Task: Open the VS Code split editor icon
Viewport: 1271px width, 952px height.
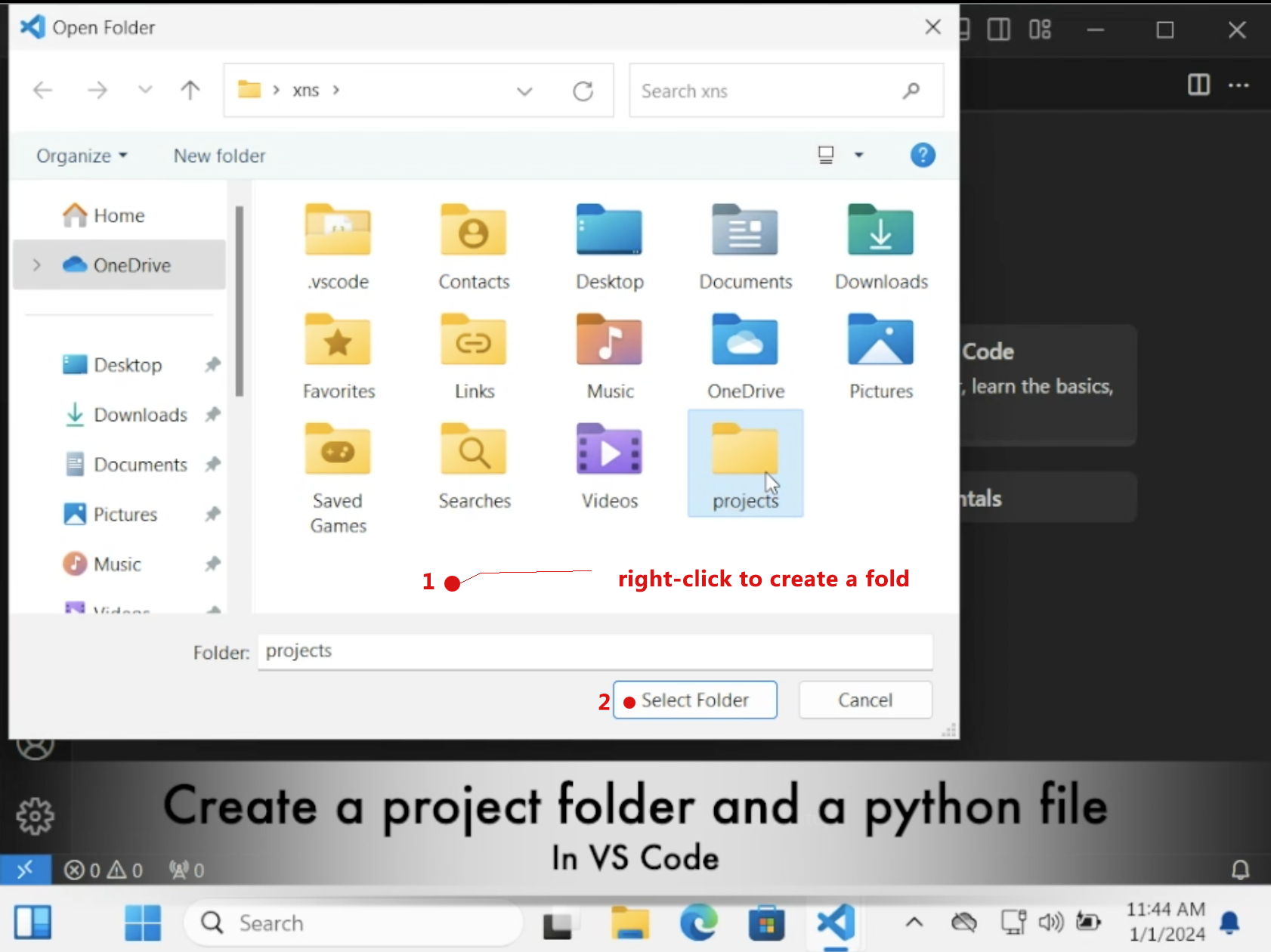Action: pyautogui.click(x=1198, y=85)
